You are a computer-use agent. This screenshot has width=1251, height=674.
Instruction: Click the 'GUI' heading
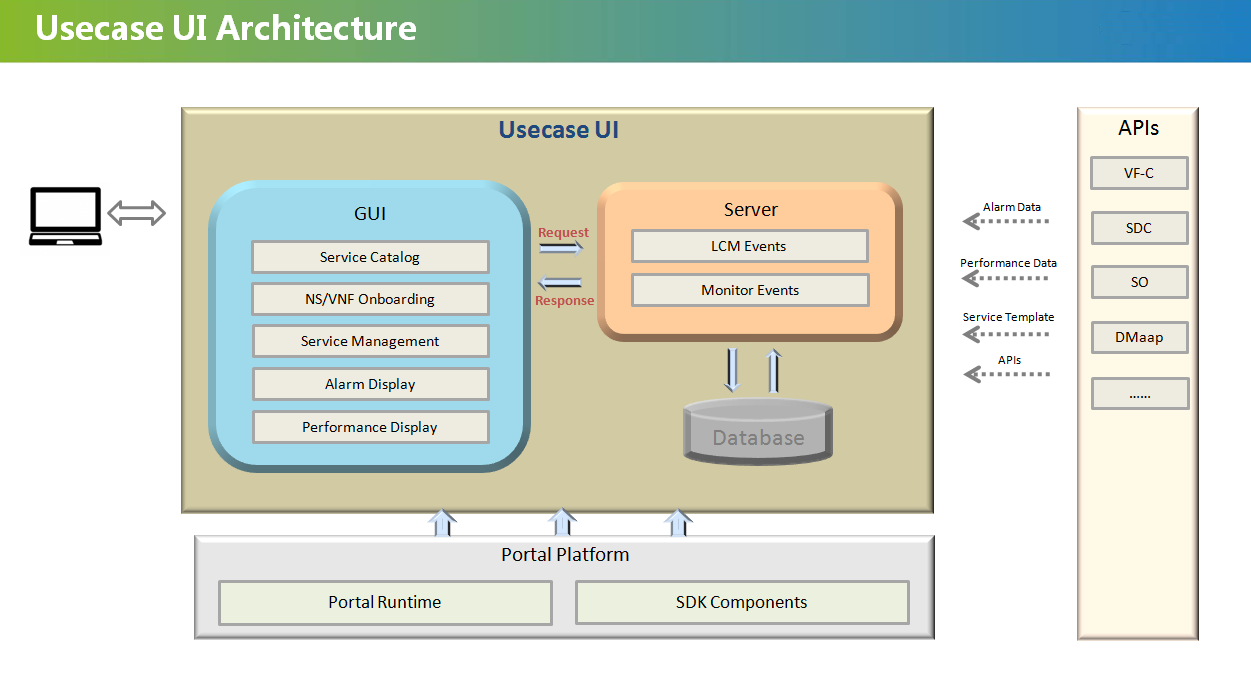point(370,213)
